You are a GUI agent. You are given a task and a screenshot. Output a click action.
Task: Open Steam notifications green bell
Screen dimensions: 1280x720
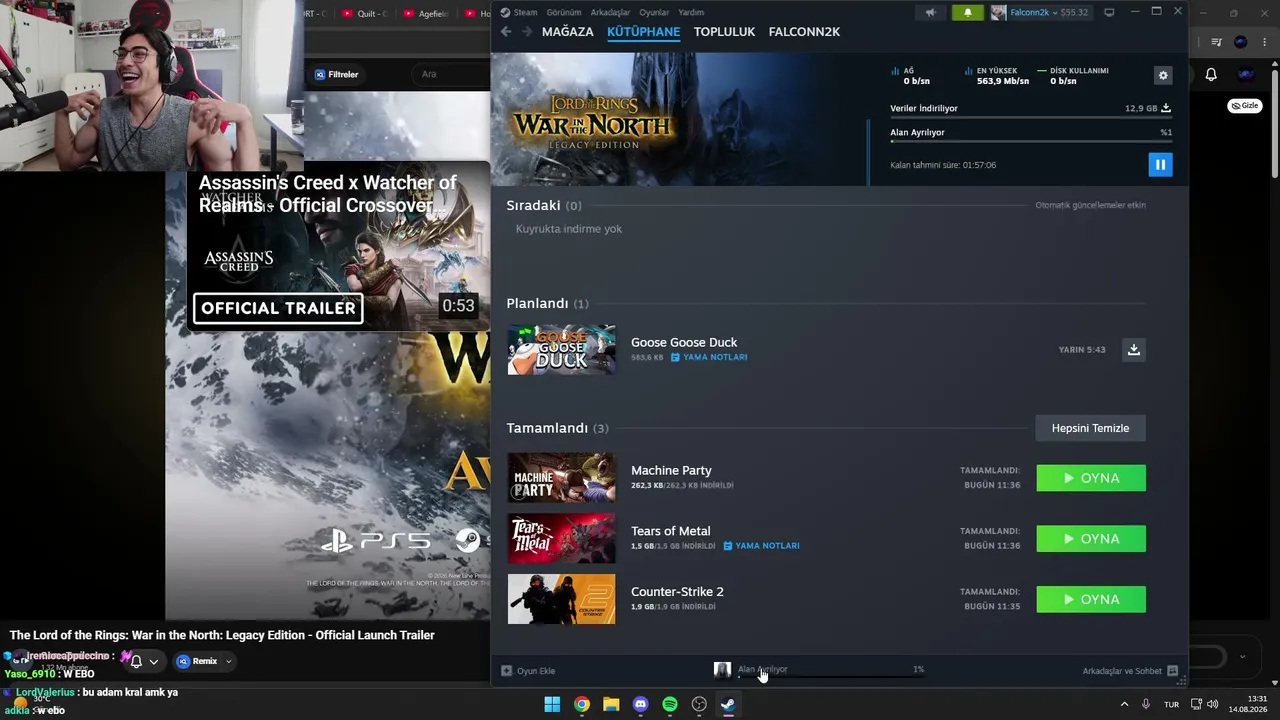pos(967,13)
